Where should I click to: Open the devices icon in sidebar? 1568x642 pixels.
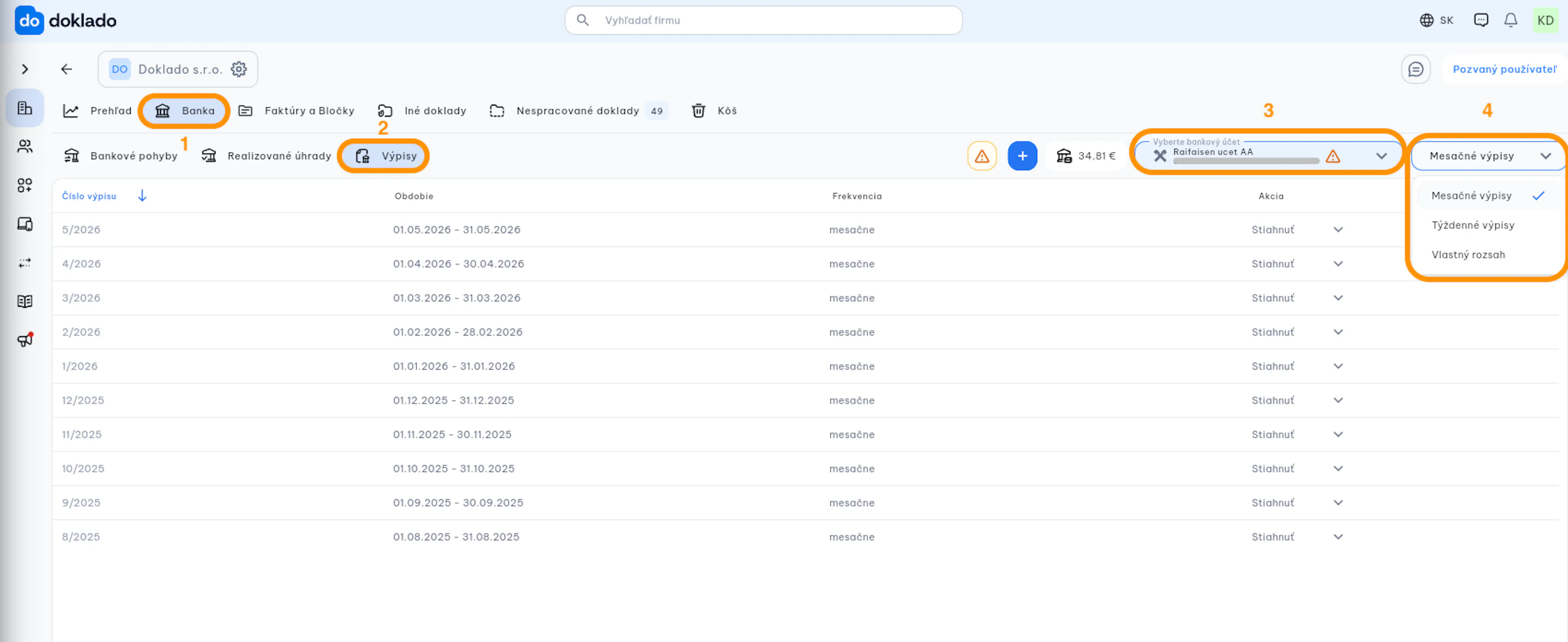(x=25, y=224)
